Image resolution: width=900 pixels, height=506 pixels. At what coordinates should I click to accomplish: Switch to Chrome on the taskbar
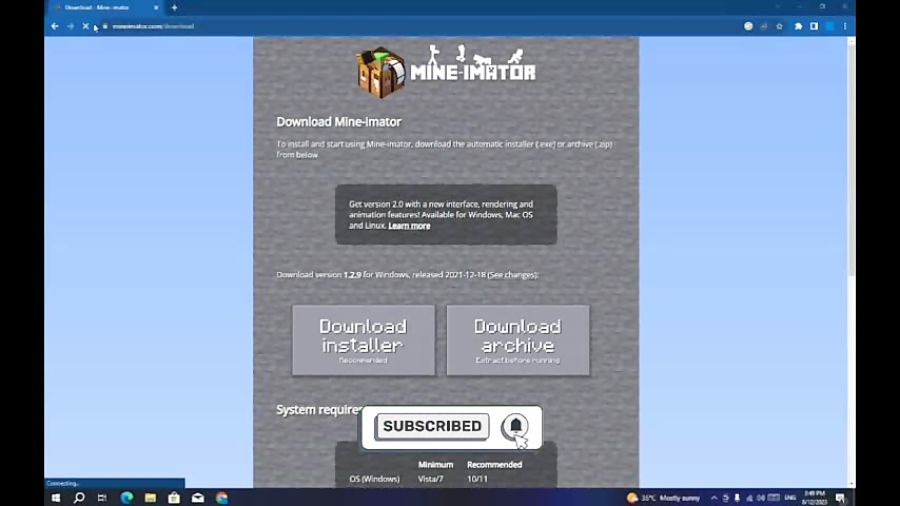pyautogui.click(x=222, y=497)
